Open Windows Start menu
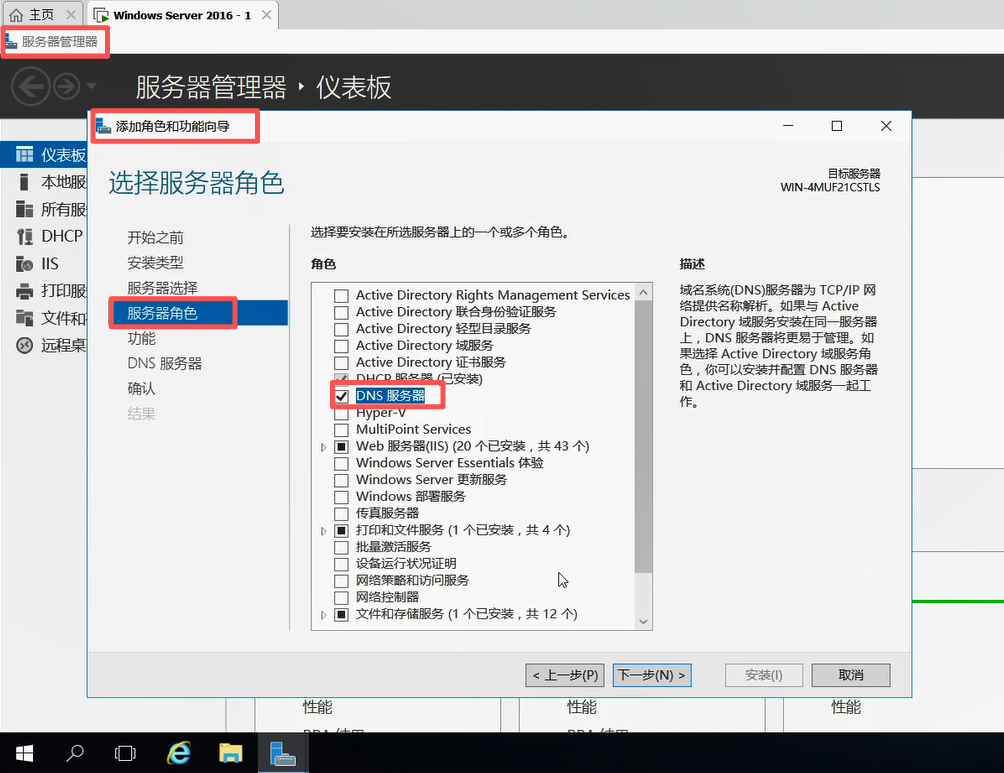 pos(24,753)
